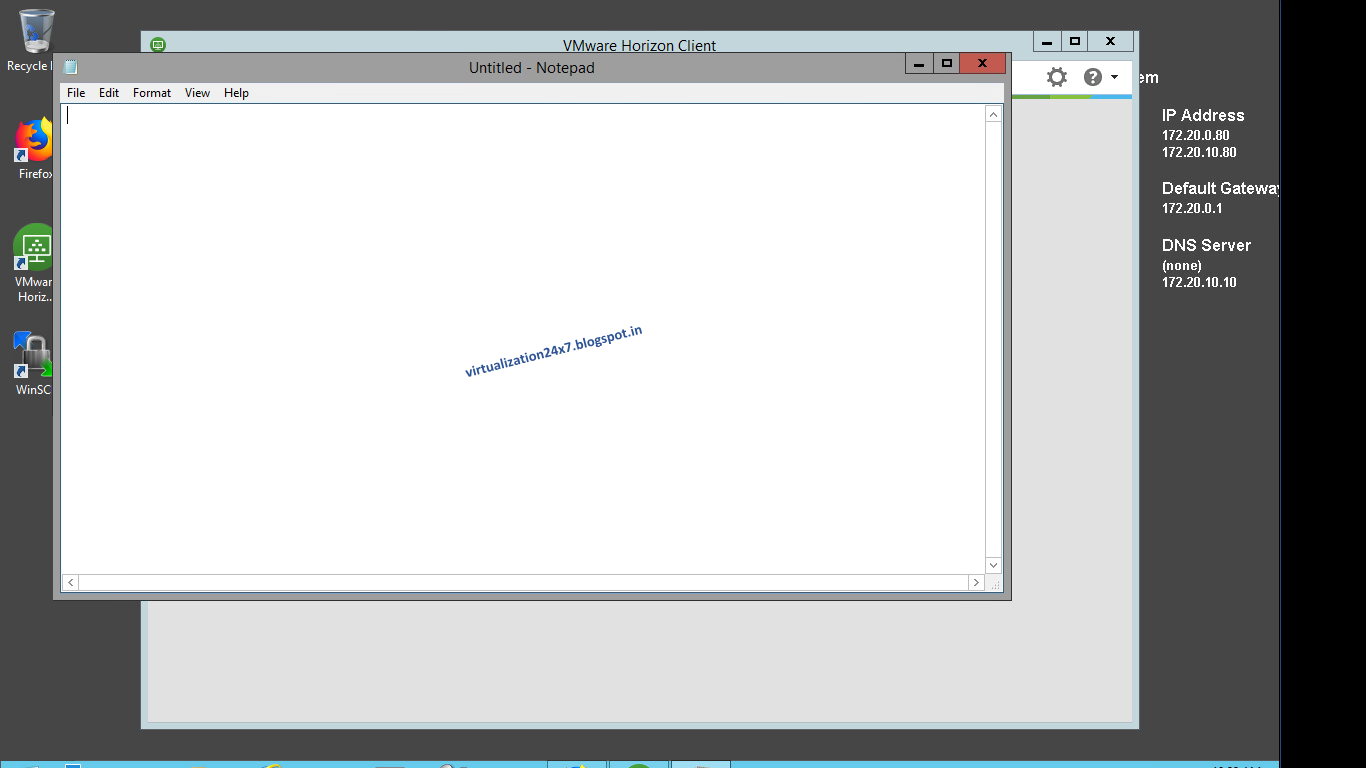Click the Untitled - Notepad title bar text
Screen dimensions: 1366x768
pyautogui.click(x=532, y=68)
